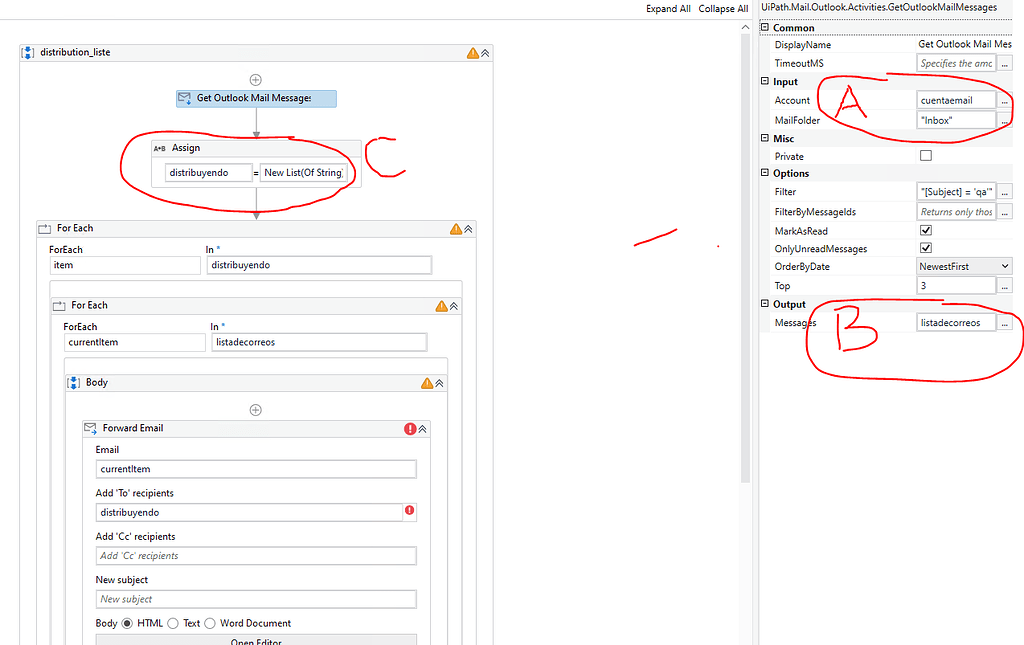The image size is (1024, 645).
Task: Click the Top input field showing 3
Action: coord(955,284)
